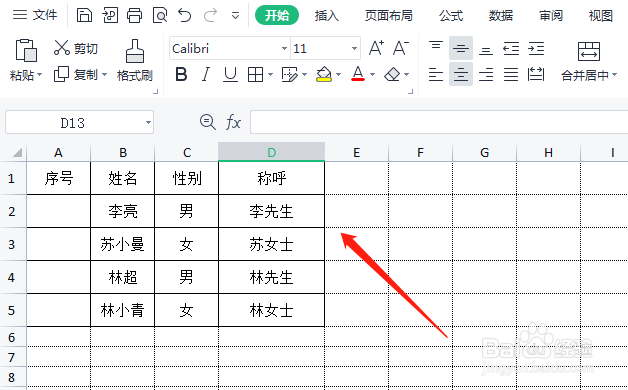628x390 pixels.
Task: Click the draw border pencil icon
Action: 290,74
